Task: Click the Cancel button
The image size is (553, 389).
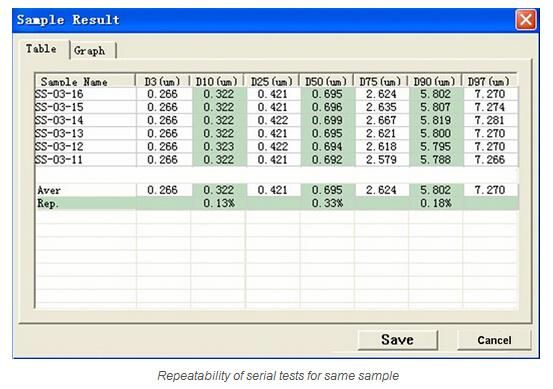Action: point(494,340)
